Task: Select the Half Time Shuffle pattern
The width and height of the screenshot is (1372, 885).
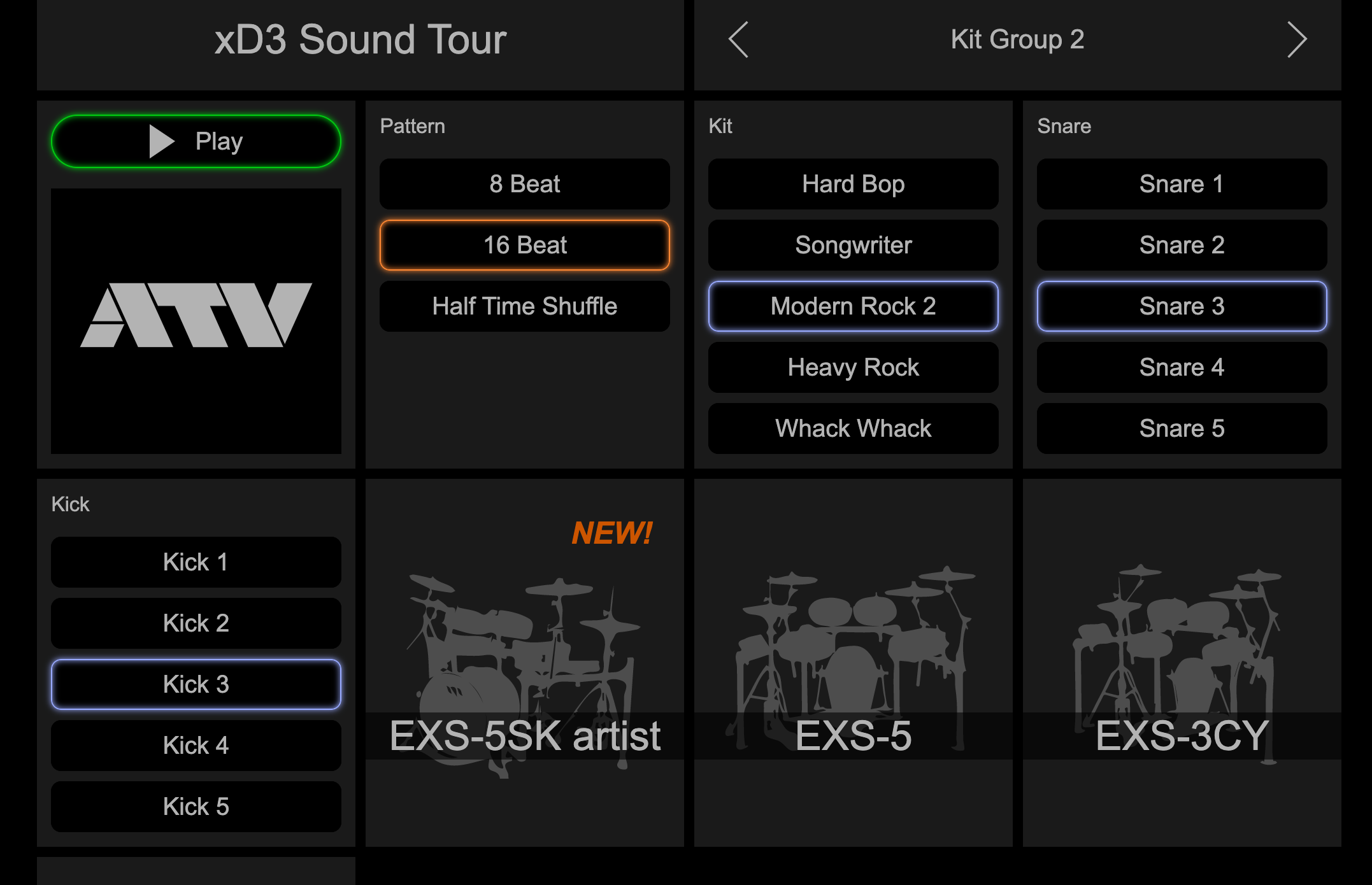Action: pos(525,306)
